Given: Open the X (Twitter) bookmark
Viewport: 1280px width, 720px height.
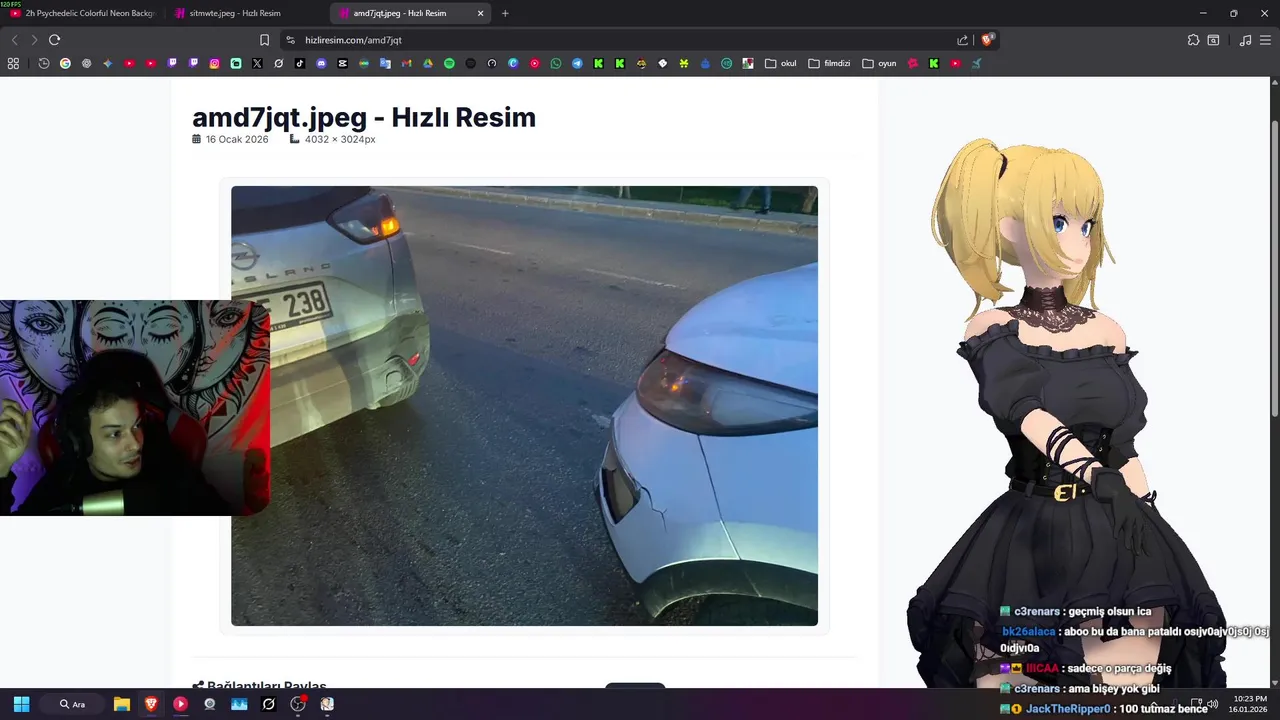Looking at the screenshot, I should tap(257, 63).
